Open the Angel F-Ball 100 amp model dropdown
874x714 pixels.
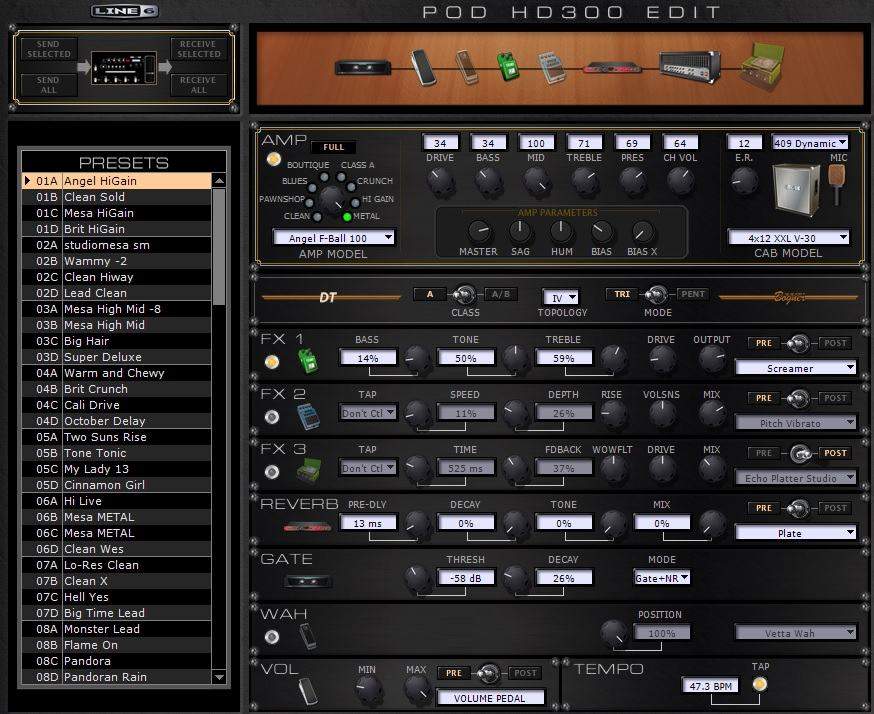334,238
